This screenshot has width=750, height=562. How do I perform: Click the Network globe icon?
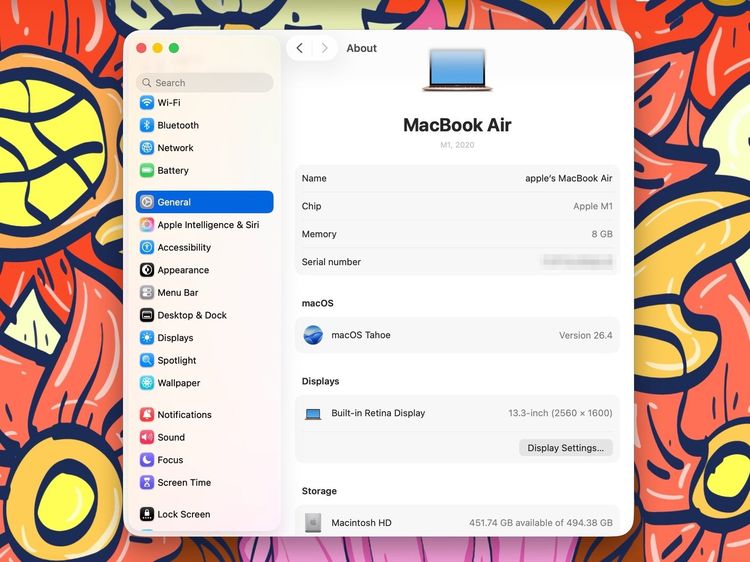[x=147, y=147]
